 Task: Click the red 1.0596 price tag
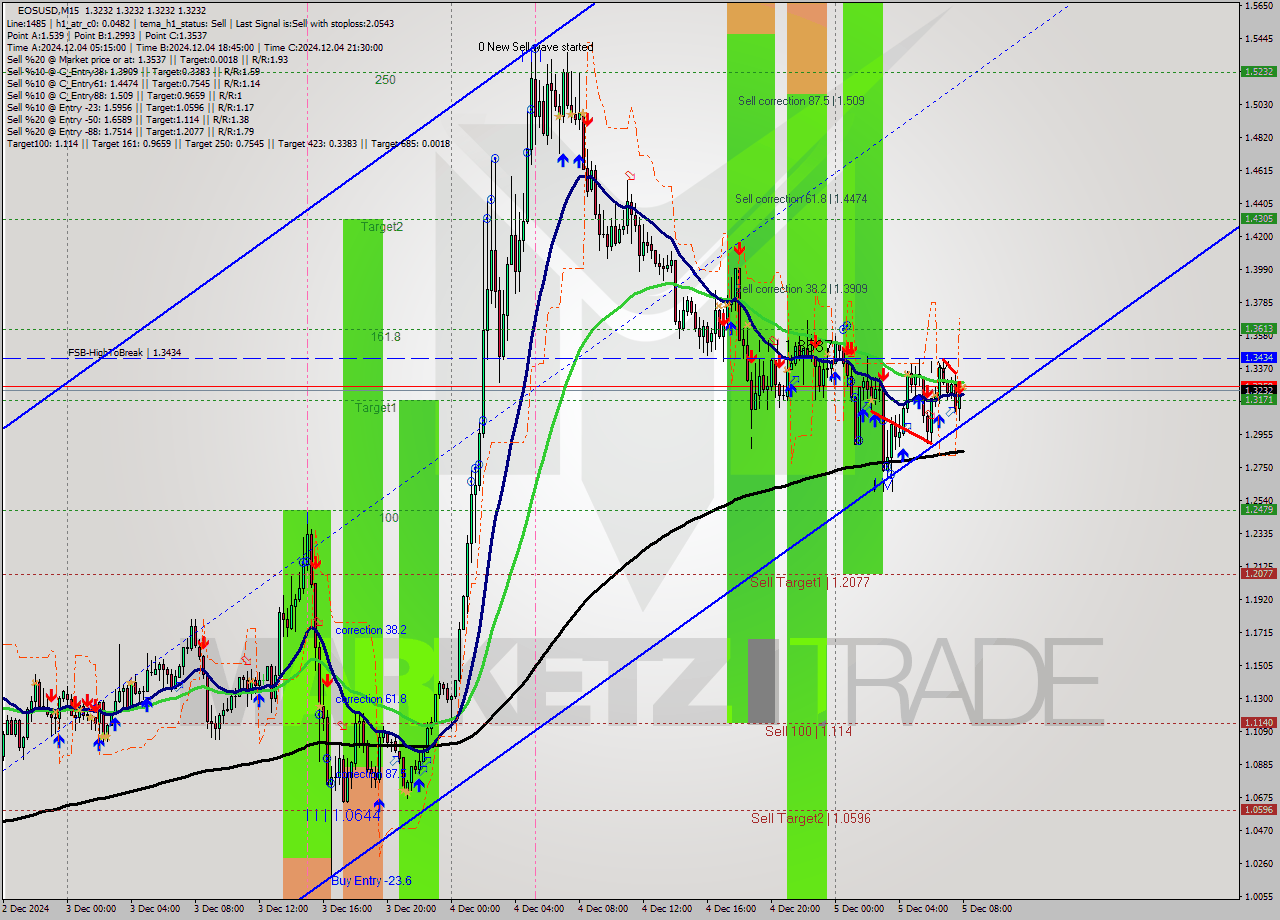point(1257,810)
